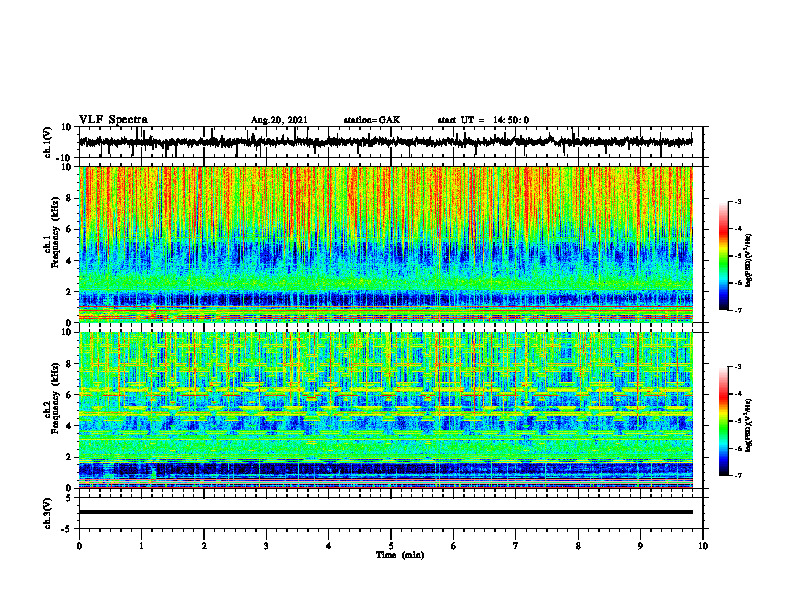792x612 pixels.
Task: Click the date label 'Aug.20, 2021'
Action: [279, 120]
